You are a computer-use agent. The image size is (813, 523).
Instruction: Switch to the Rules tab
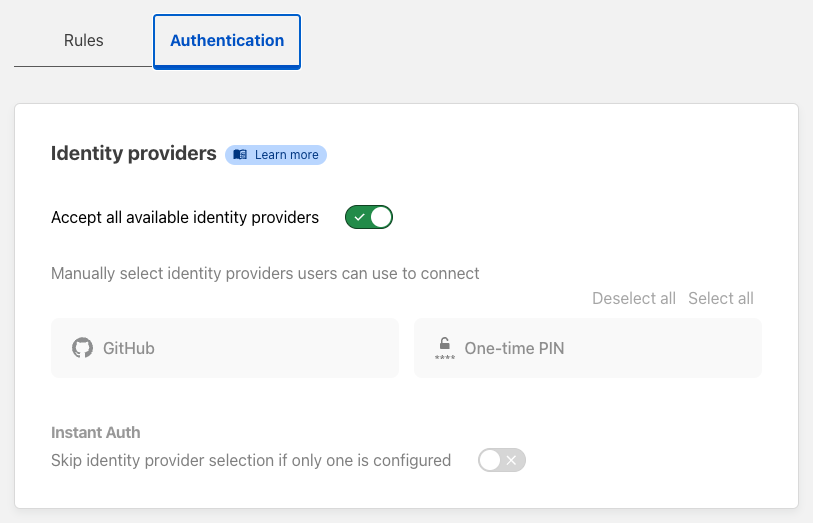point(83,40)
